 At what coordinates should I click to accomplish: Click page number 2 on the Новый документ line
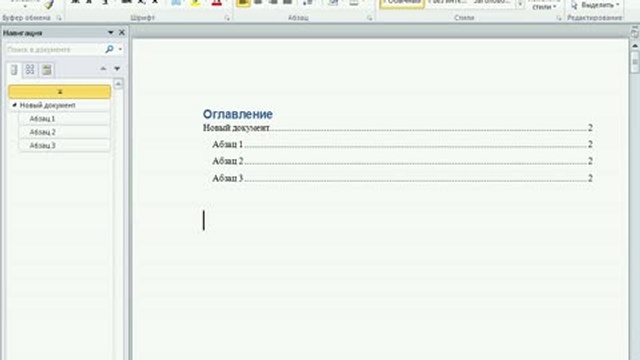590,128
